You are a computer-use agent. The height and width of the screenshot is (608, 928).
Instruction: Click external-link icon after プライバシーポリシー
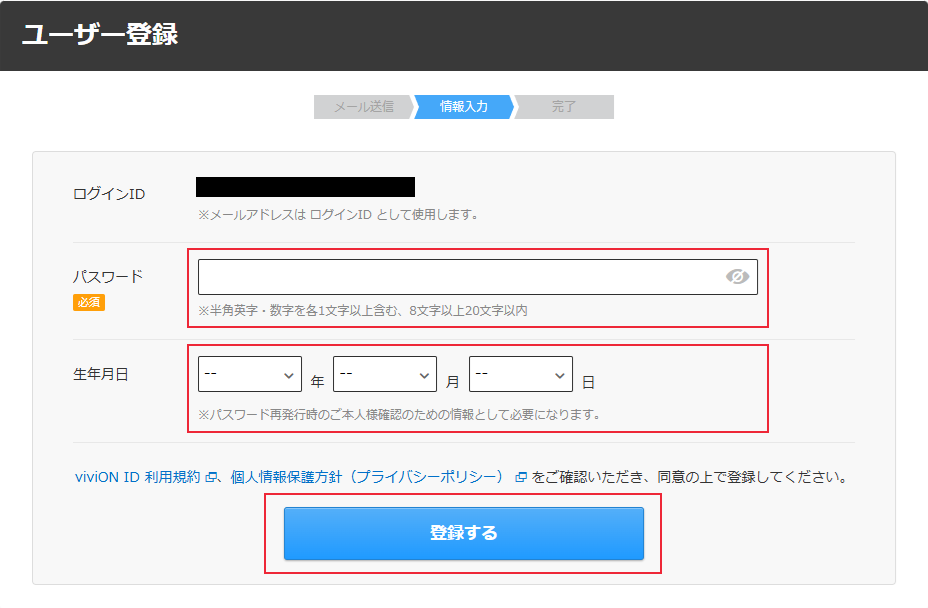pyautogui.click(x=521, y=478)
